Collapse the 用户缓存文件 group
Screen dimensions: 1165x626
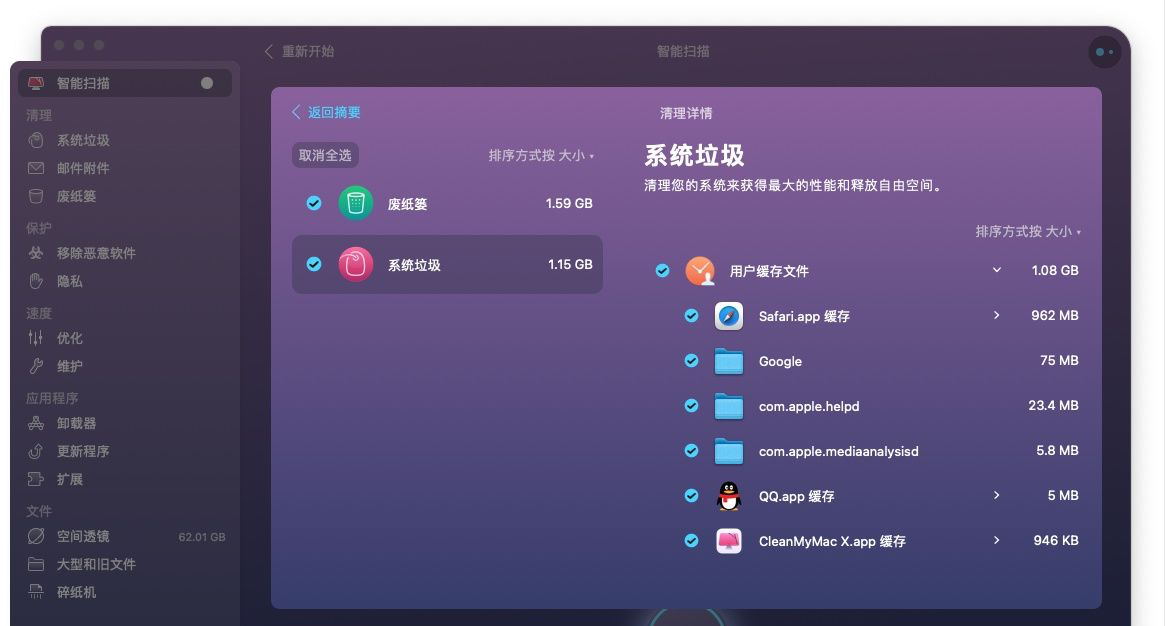[x=996, y=270]
